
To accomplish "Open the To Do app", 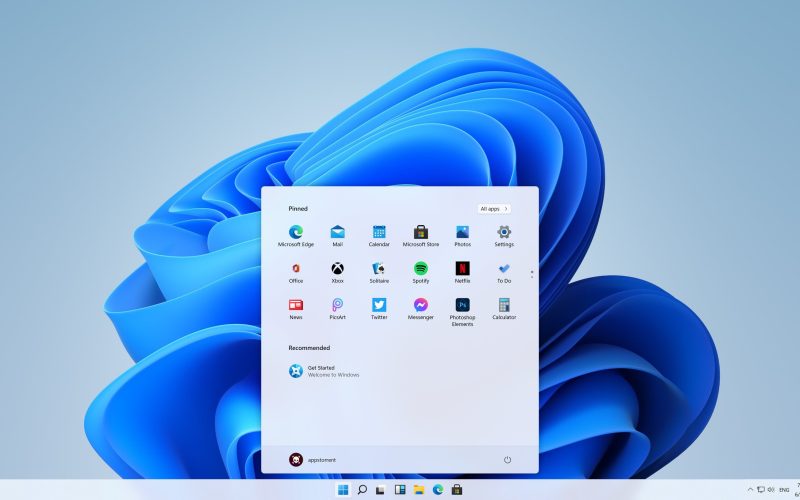I will [x=504, y=272].
